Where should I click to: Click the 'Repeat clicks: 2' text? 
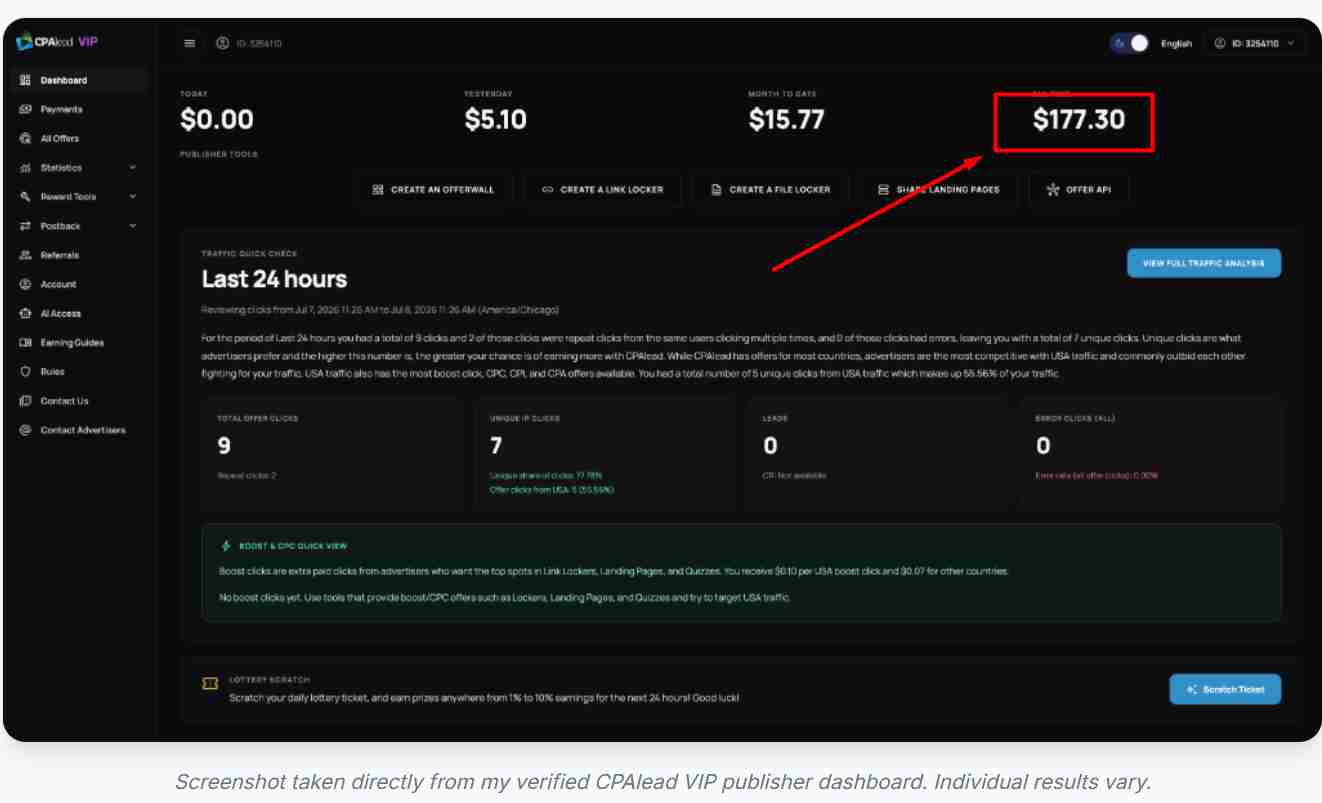click(247, 475)
